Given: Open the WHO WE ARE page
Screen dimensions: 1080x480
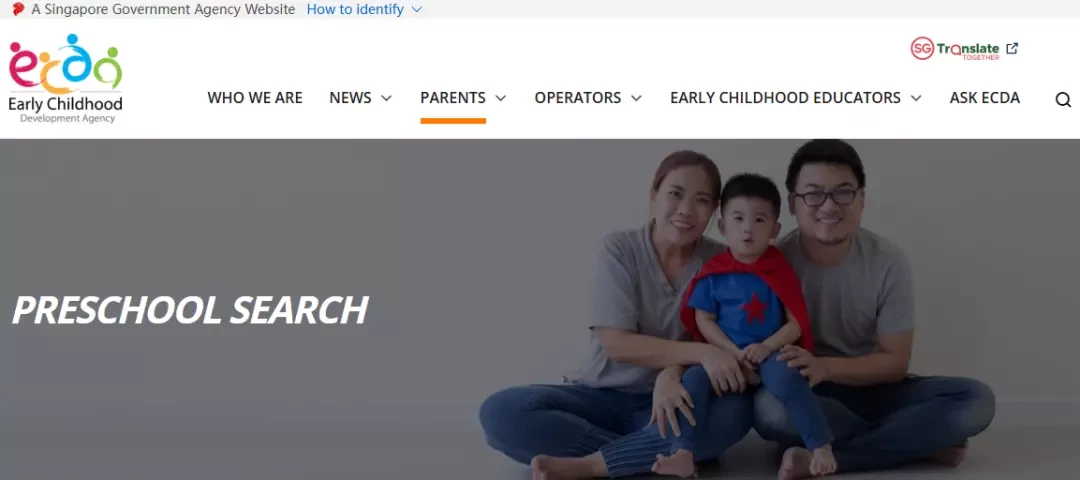Looking at the screenshot, I should click(255, 98).
